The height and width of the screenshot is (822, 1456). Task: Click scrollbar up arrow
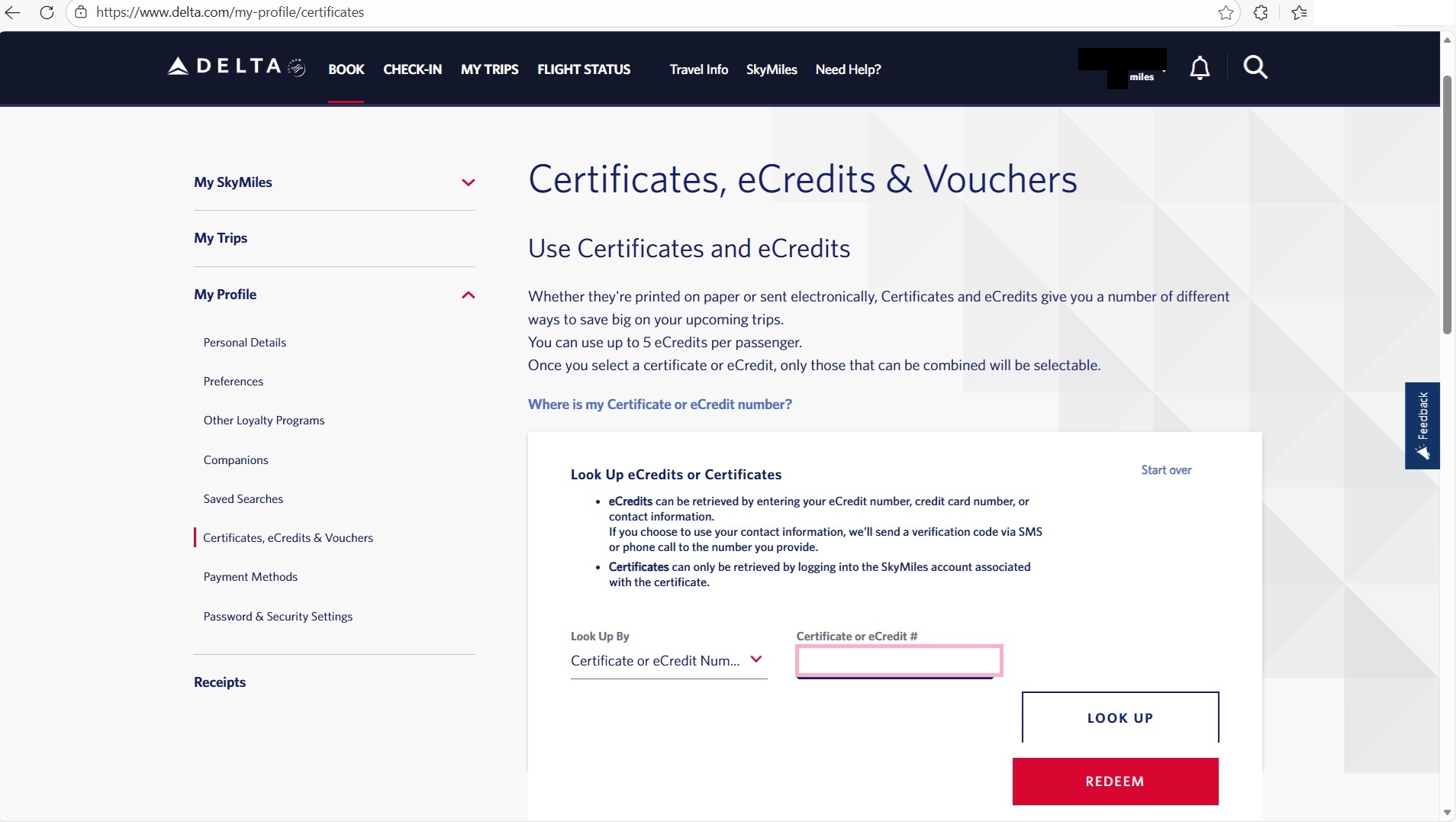tap(1447, 40)
